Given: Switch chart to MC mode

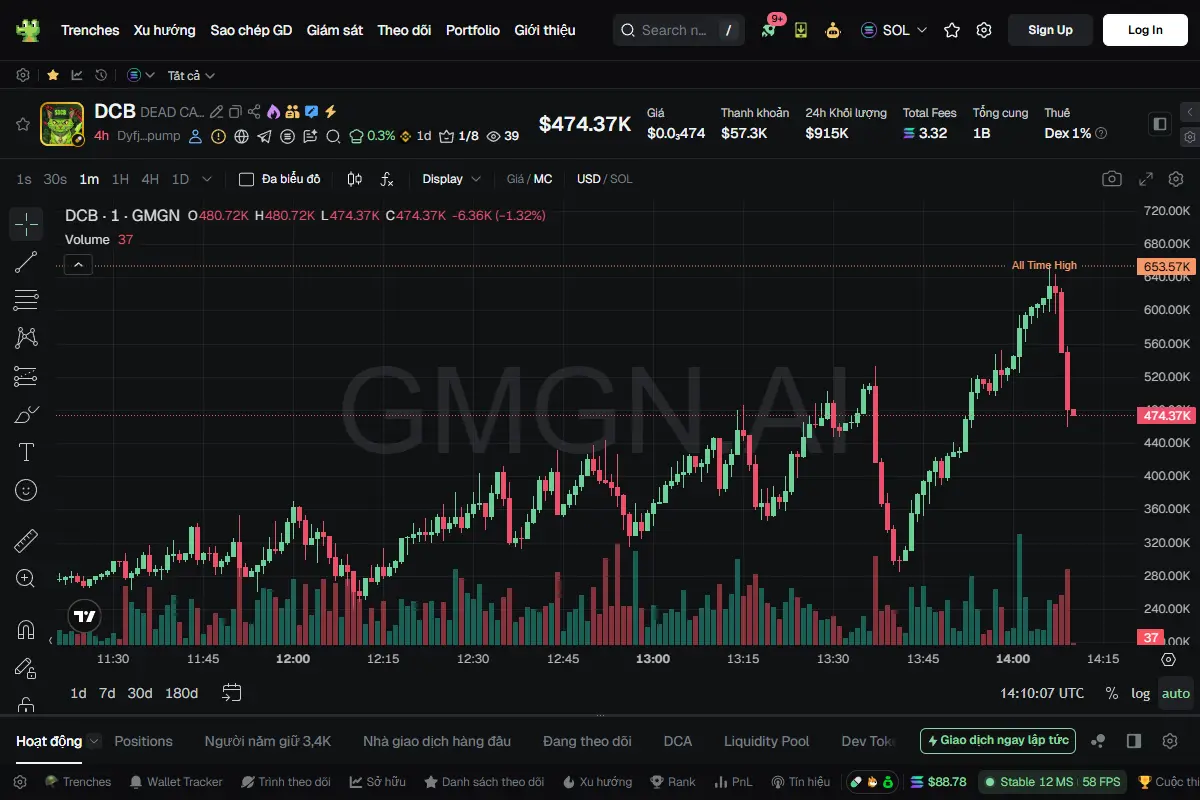Looking at the screenshot, I should pyautogui.click(x=543, y=179).
